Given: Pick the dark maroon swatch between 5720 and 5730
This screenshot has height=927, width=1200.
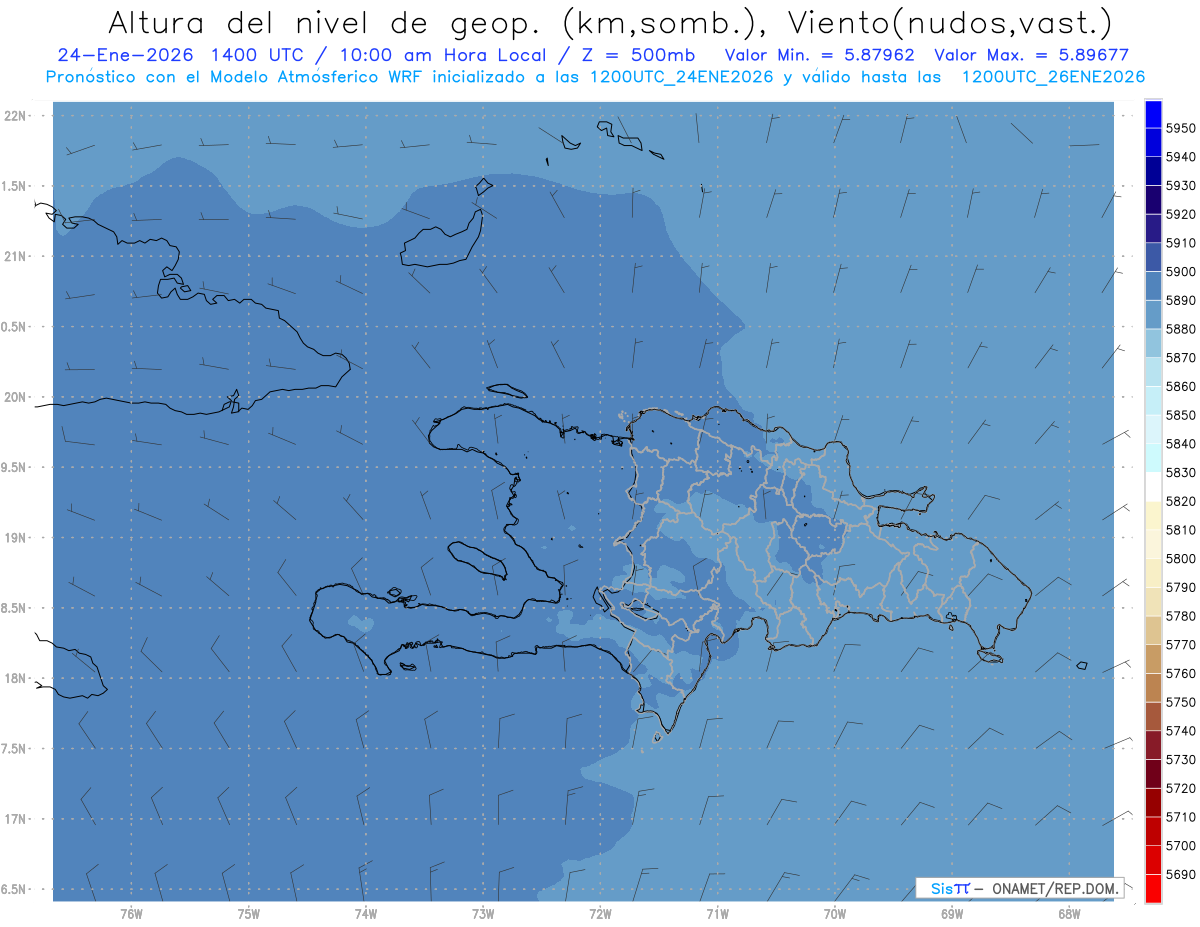Looking at the screenshot, I should pyautogui.click(x=1153, y=774).
